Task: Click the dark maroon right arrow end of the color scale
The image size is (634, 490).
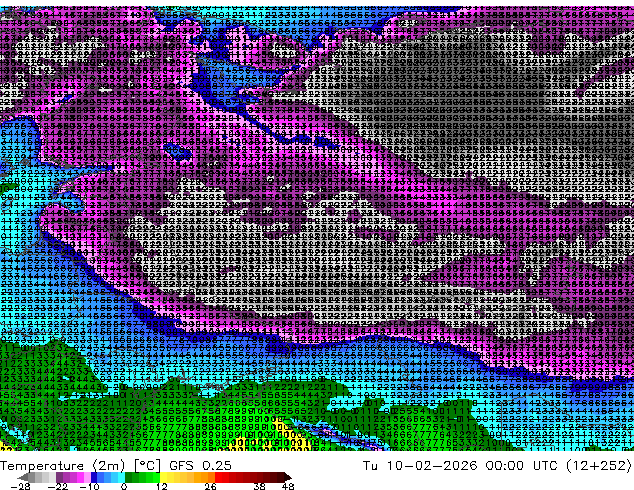Action: (x=287, y=477)
